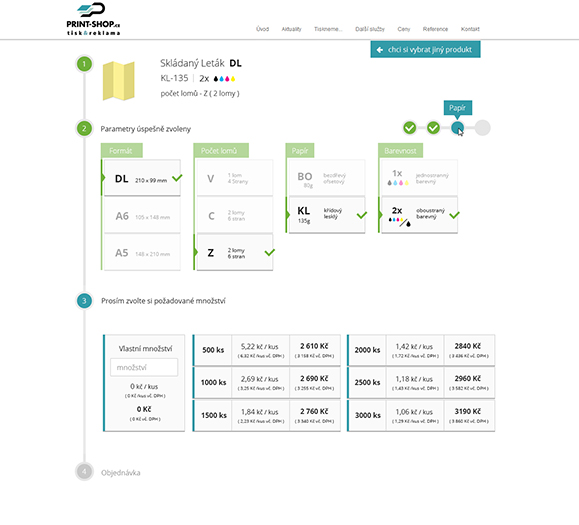The width and height of the screenshot is (579, 525).
Task: Click the teal step 3 circle
Action: (84, 301)
